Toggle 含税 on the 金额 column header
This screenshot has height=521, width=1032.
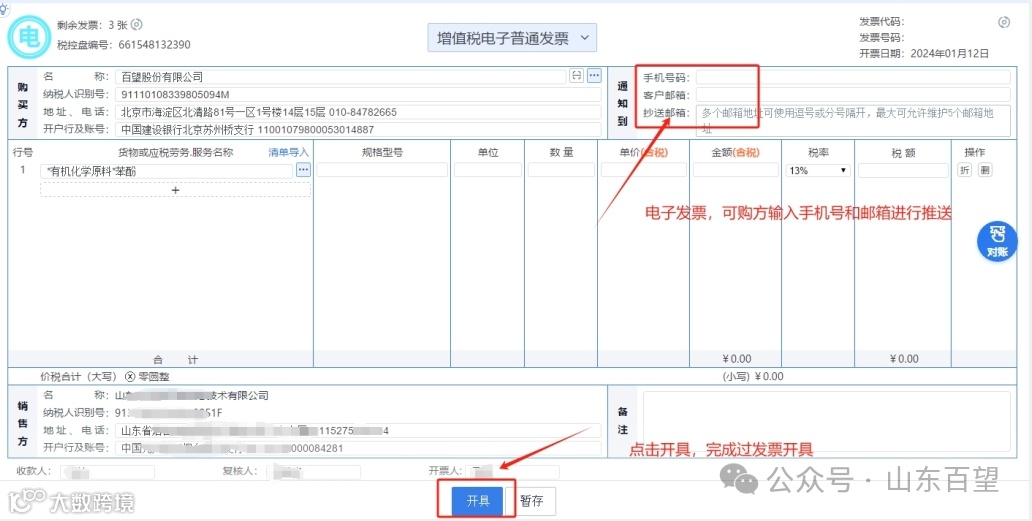(x=746, y=153)
